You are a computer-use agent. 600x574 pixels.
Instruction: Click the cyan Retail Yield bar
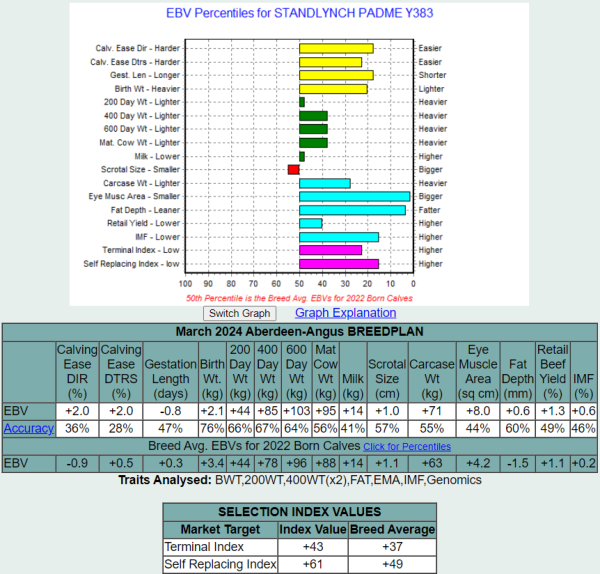(x=310, y=223)
